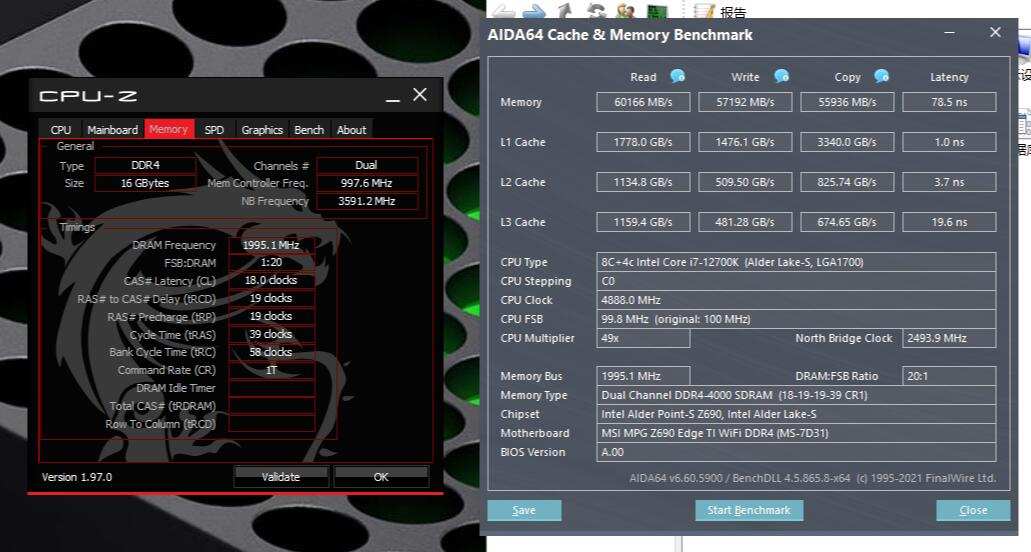Open the 报告 report toolbar button

pos(721,11)
